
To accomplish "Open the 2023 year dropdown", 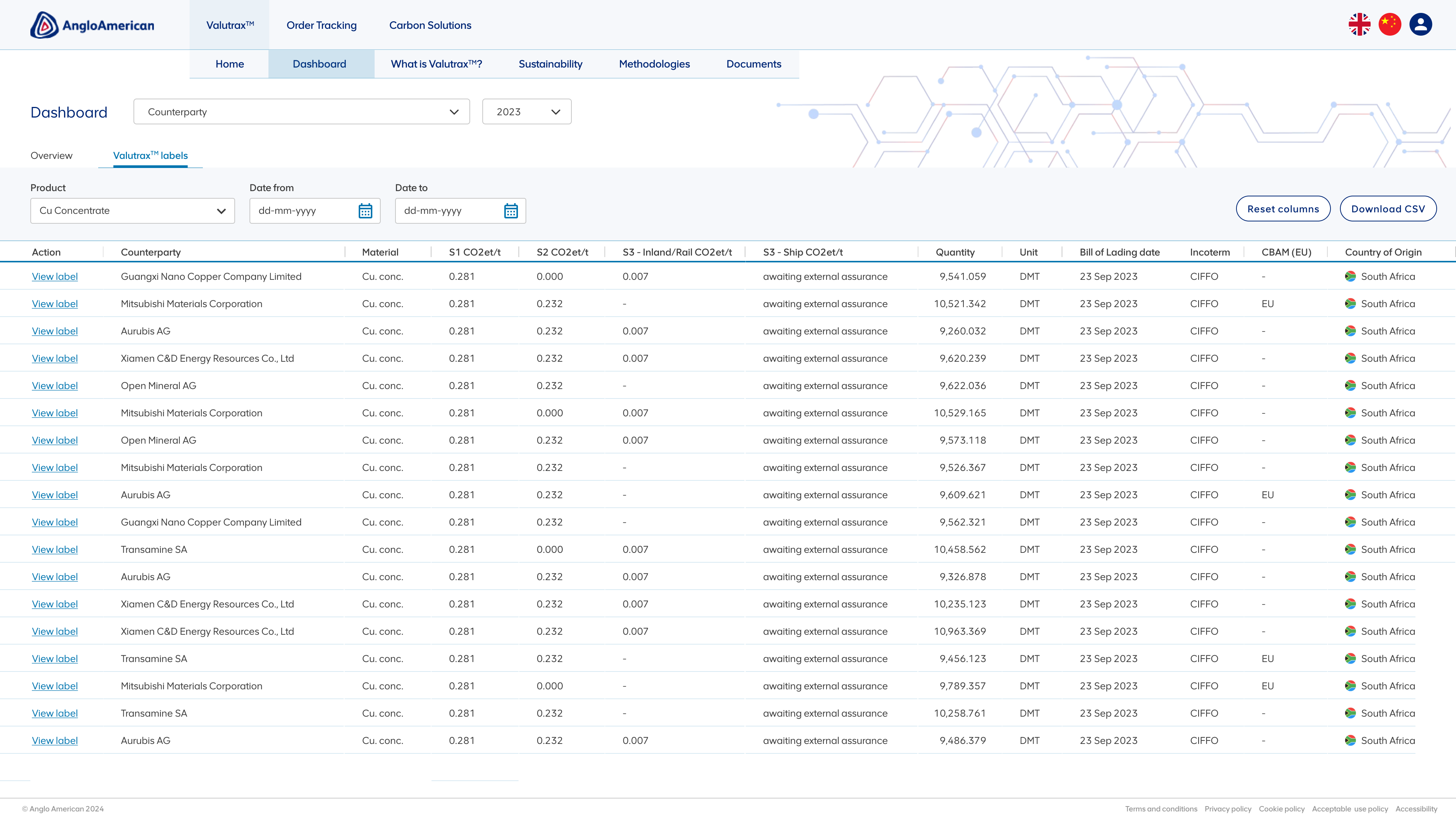I will (x=527, y=112).
